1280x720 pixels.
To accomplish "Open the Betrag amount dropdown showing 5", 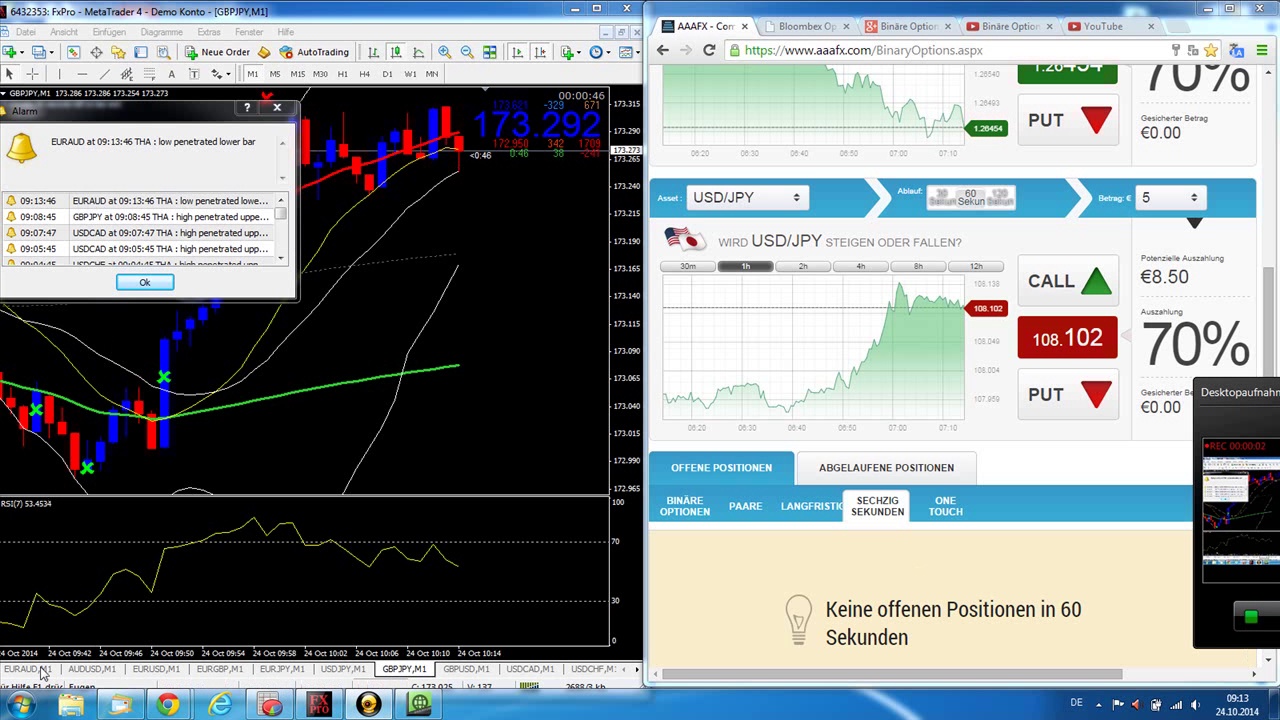I will (1168, 198).
